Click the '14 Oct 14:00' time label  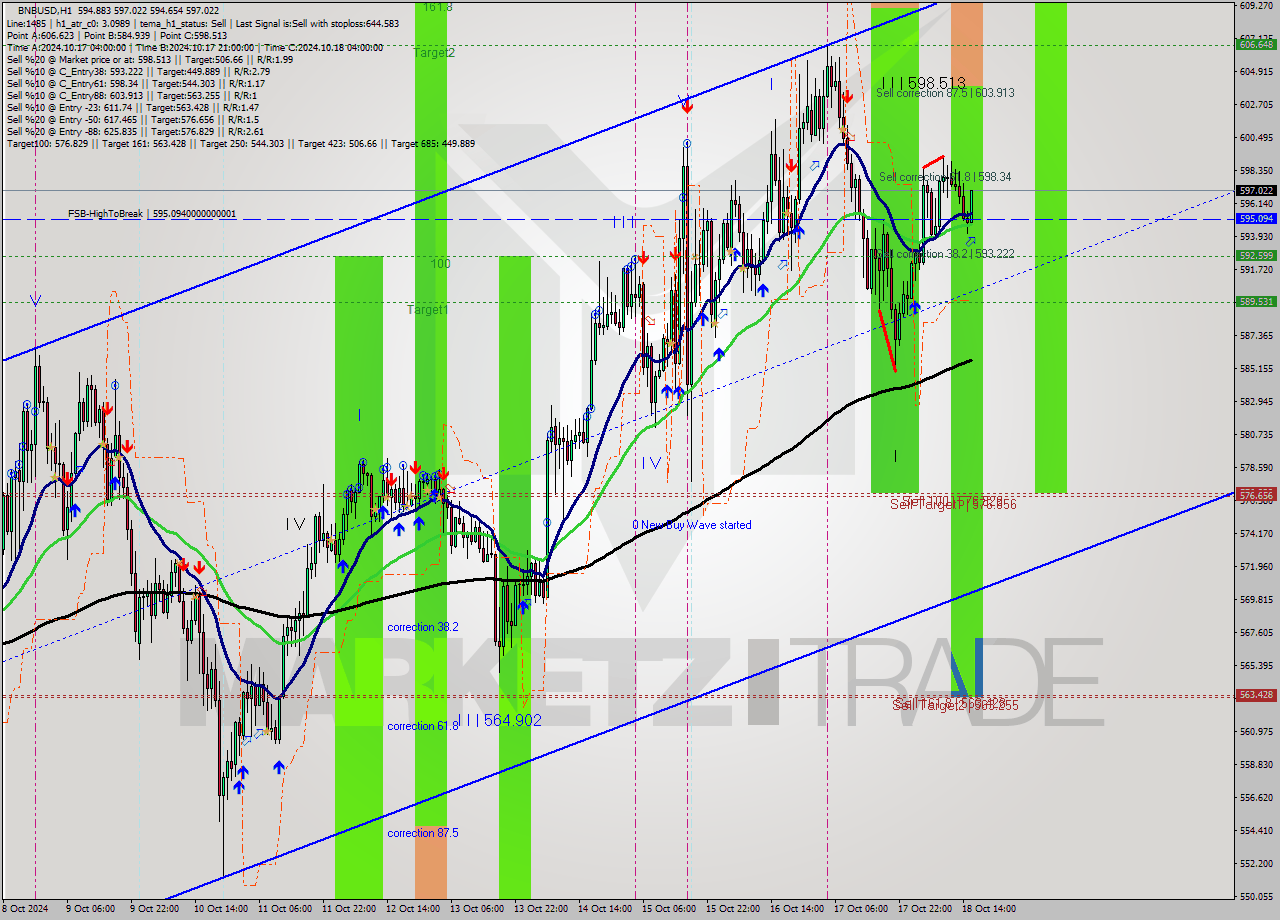click(605, 909)
